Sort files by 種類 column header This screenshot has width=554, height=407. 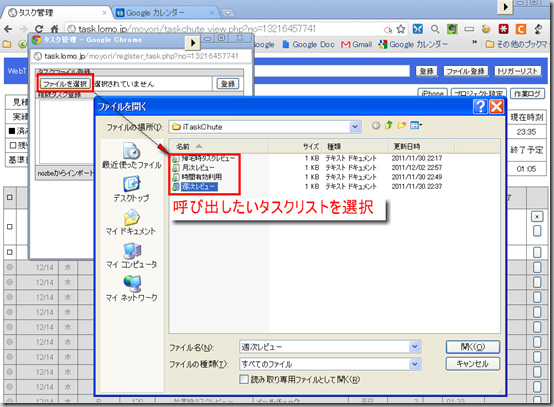coord(355,146)
